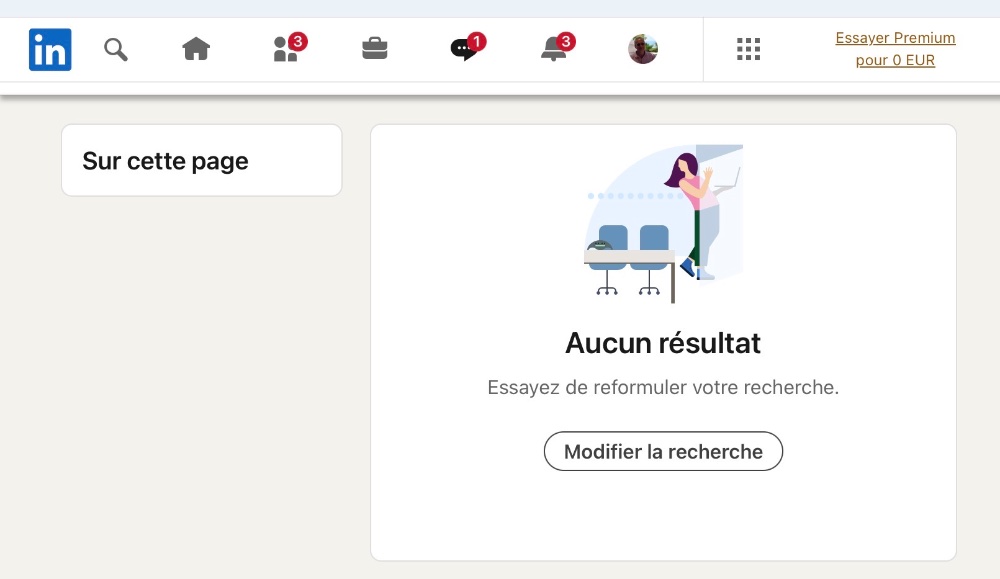Open the My Network people icon
Image resolution: width=1000 pixels, height=579 pixels.
point(286,50)
